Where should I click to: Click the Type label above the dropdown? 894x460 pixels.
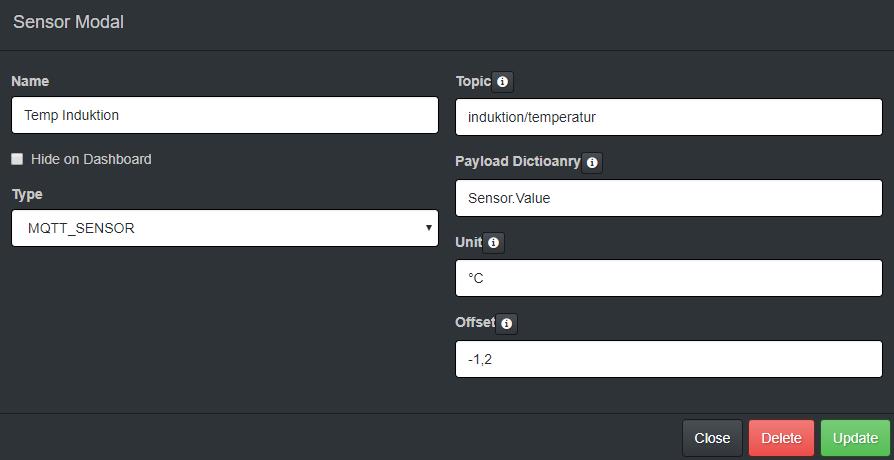click(x=27, y=194)
